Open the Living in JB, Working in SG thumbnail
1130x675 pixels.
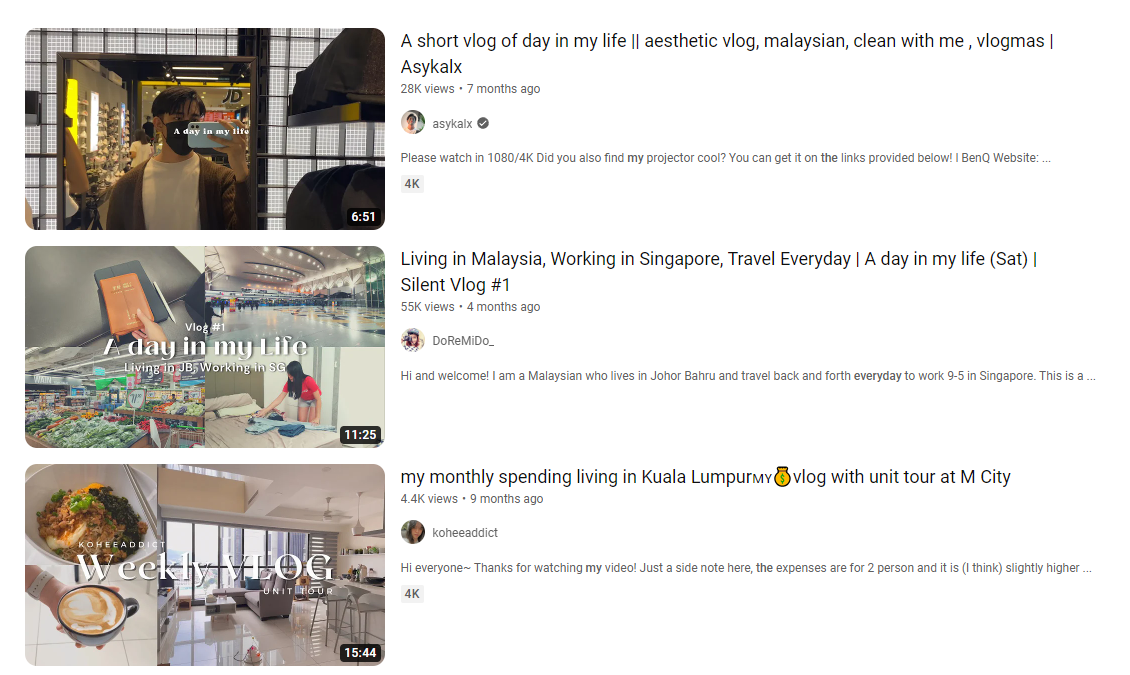pyautogui.click(x=205, y=347)
